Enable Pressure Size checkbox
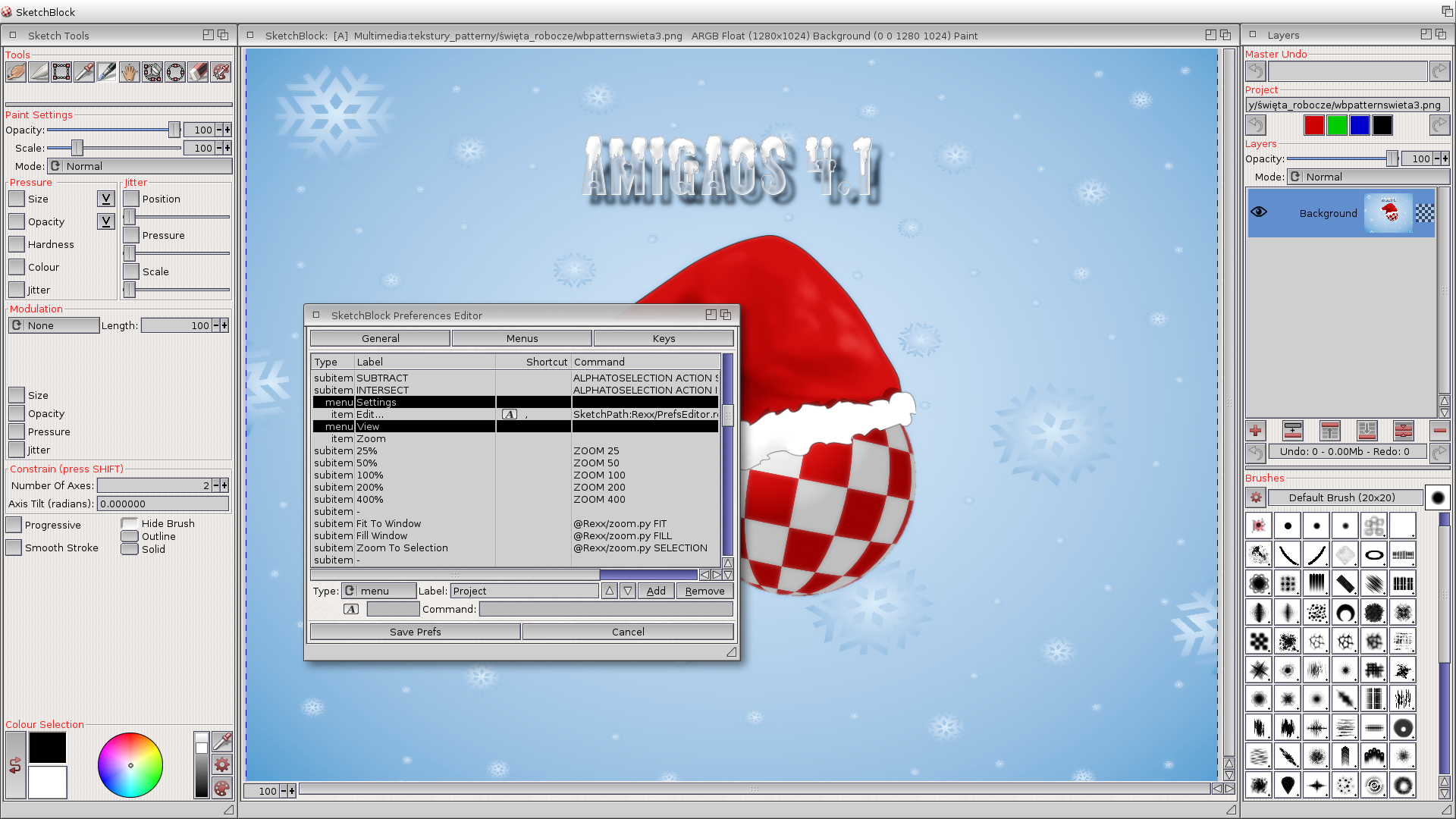 pos(17,199)
